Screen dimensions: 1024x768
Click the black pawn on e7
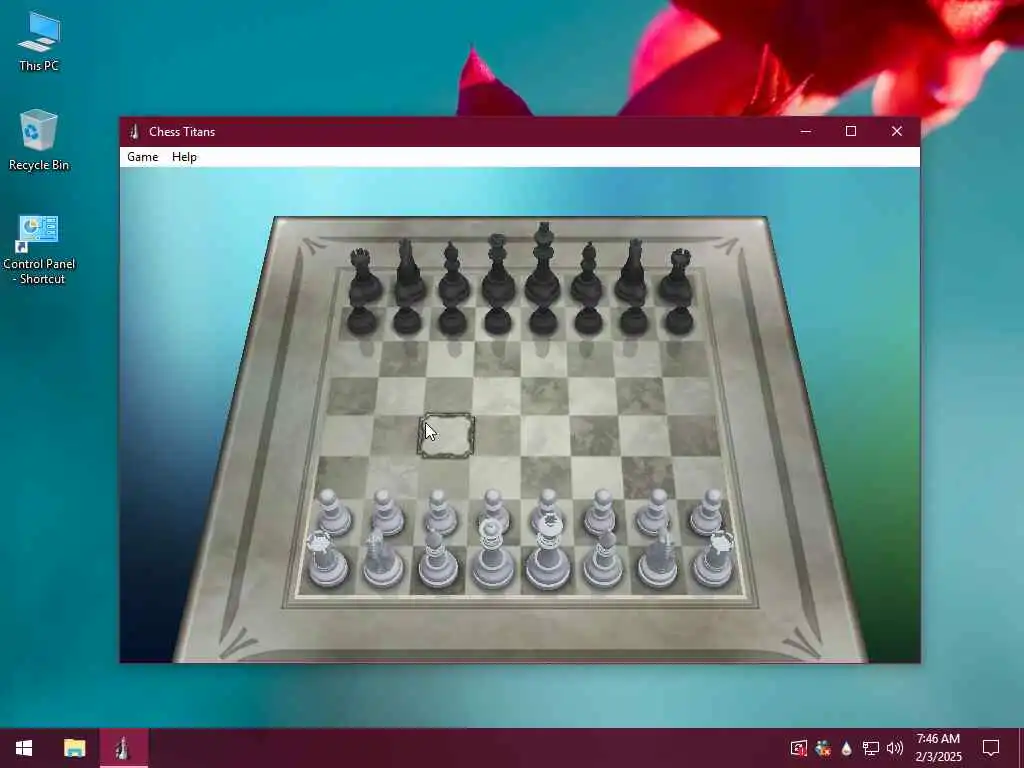pos(543,319)
